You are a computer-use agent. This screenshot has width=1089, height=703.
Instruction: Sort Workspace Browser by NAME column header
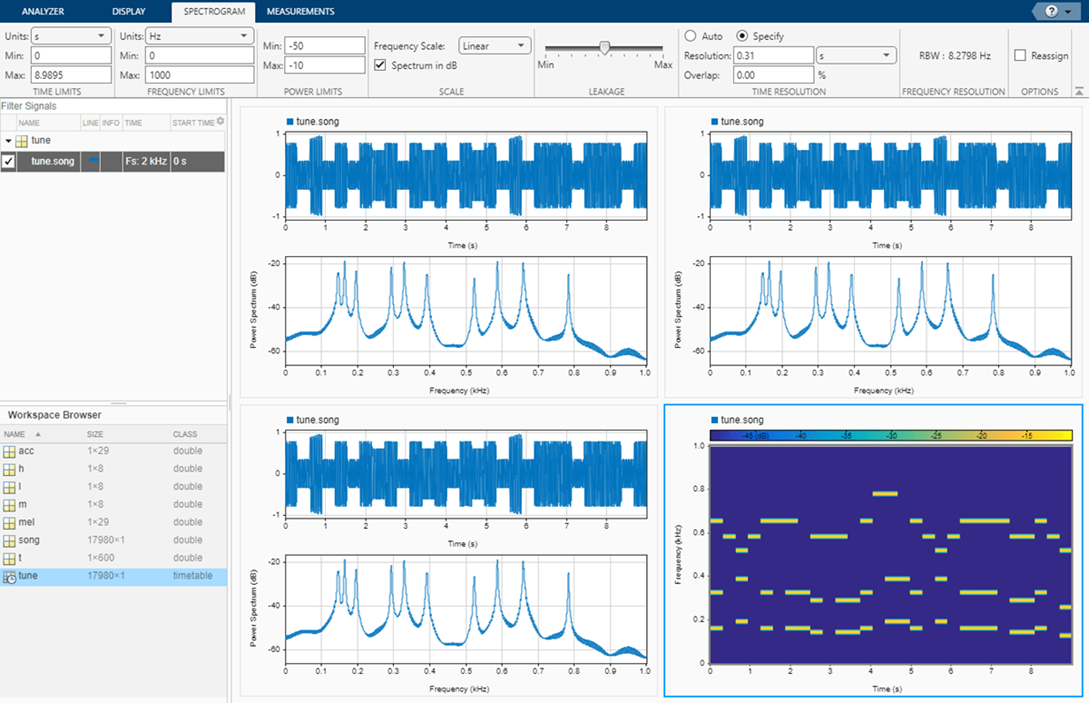click(x=15, y=434)
